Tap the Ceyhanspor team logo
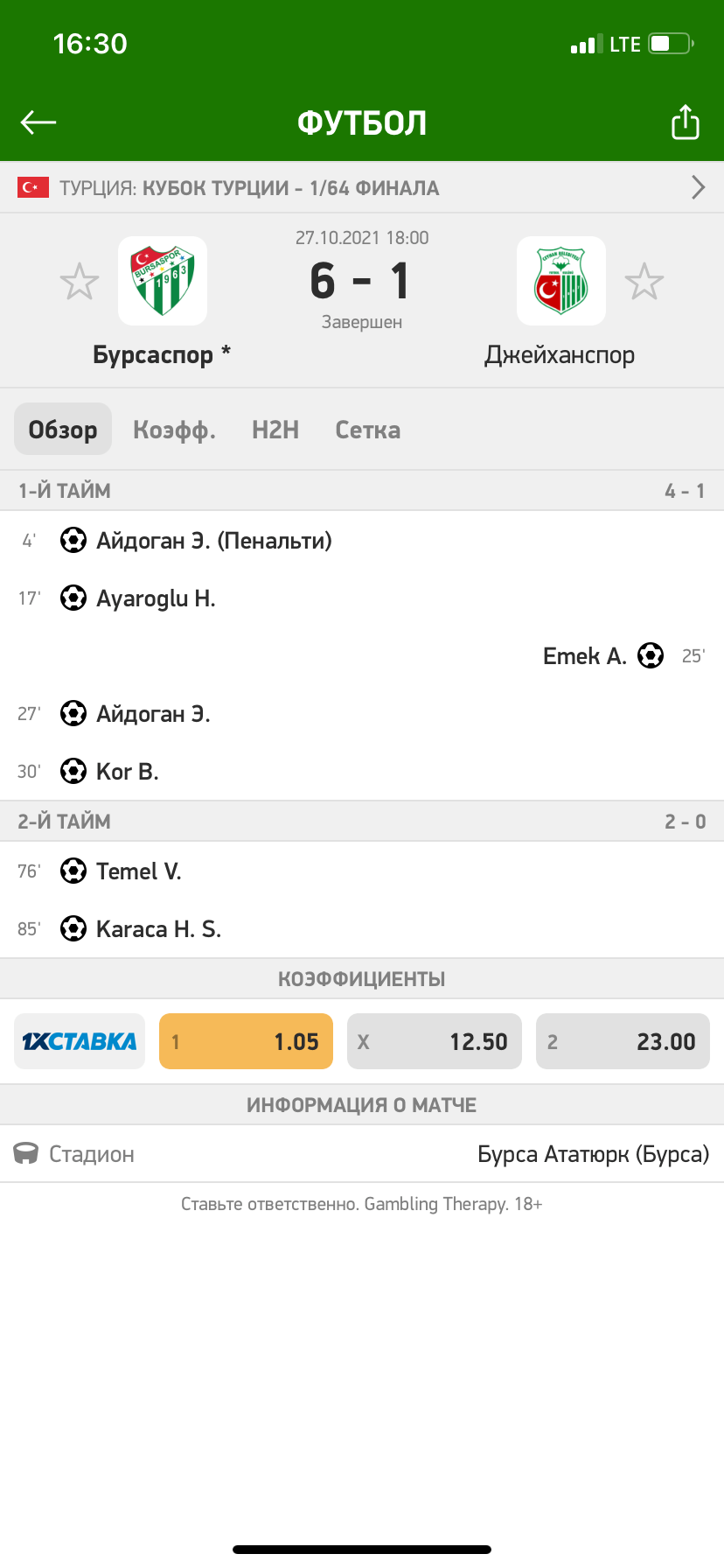The height and width of the screenshot is (1568, 724). 560,281
